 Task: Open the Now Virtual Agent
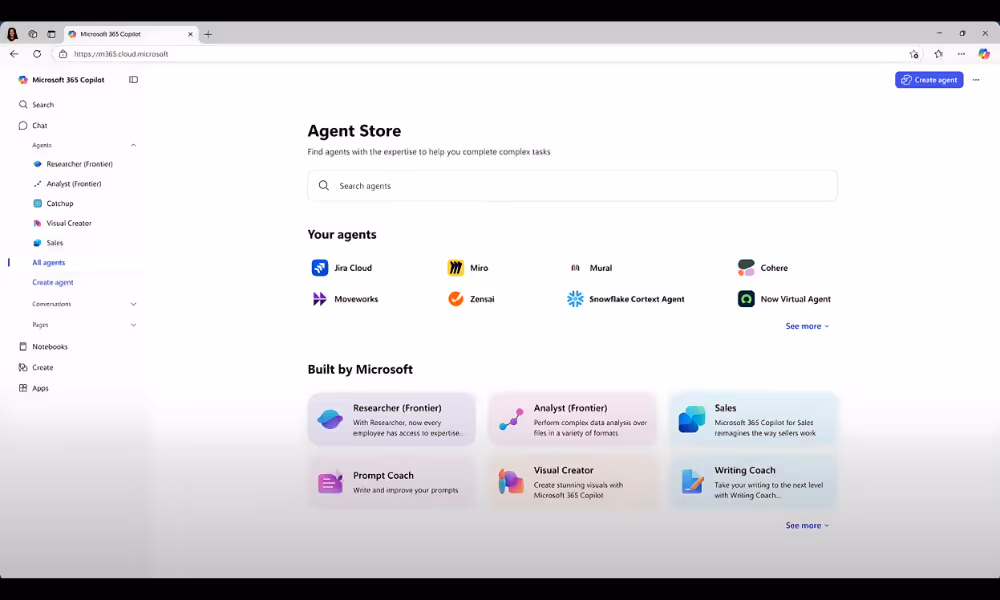click(784, 299)
